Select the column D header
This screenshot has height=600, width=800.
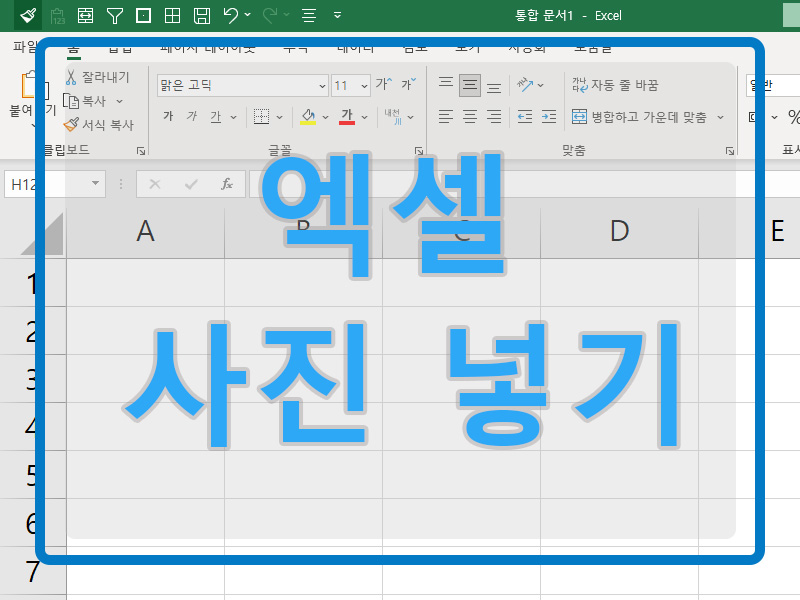coord(619,231)
